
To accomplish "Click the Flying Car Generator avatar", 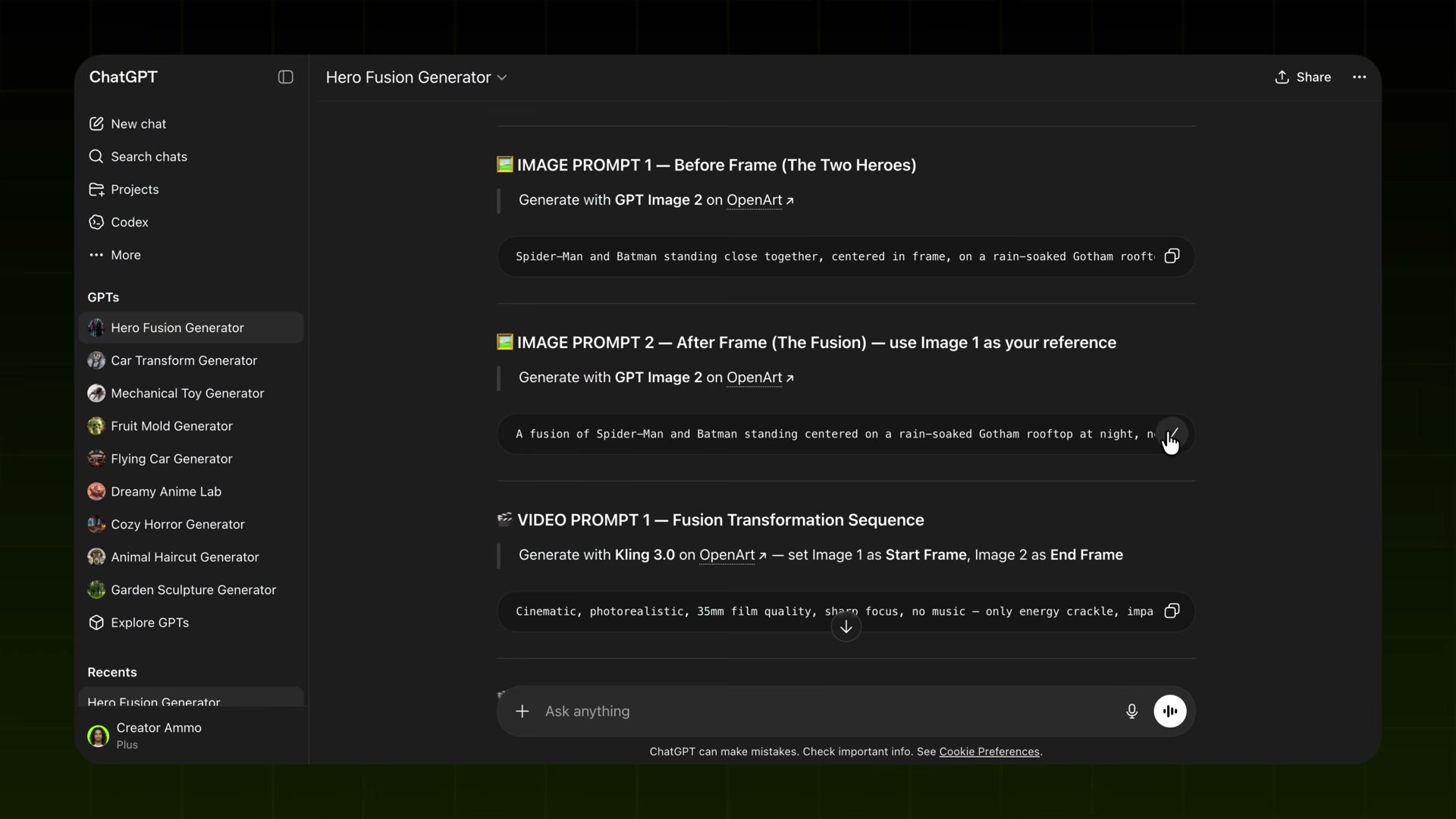I will pos(96,459).
